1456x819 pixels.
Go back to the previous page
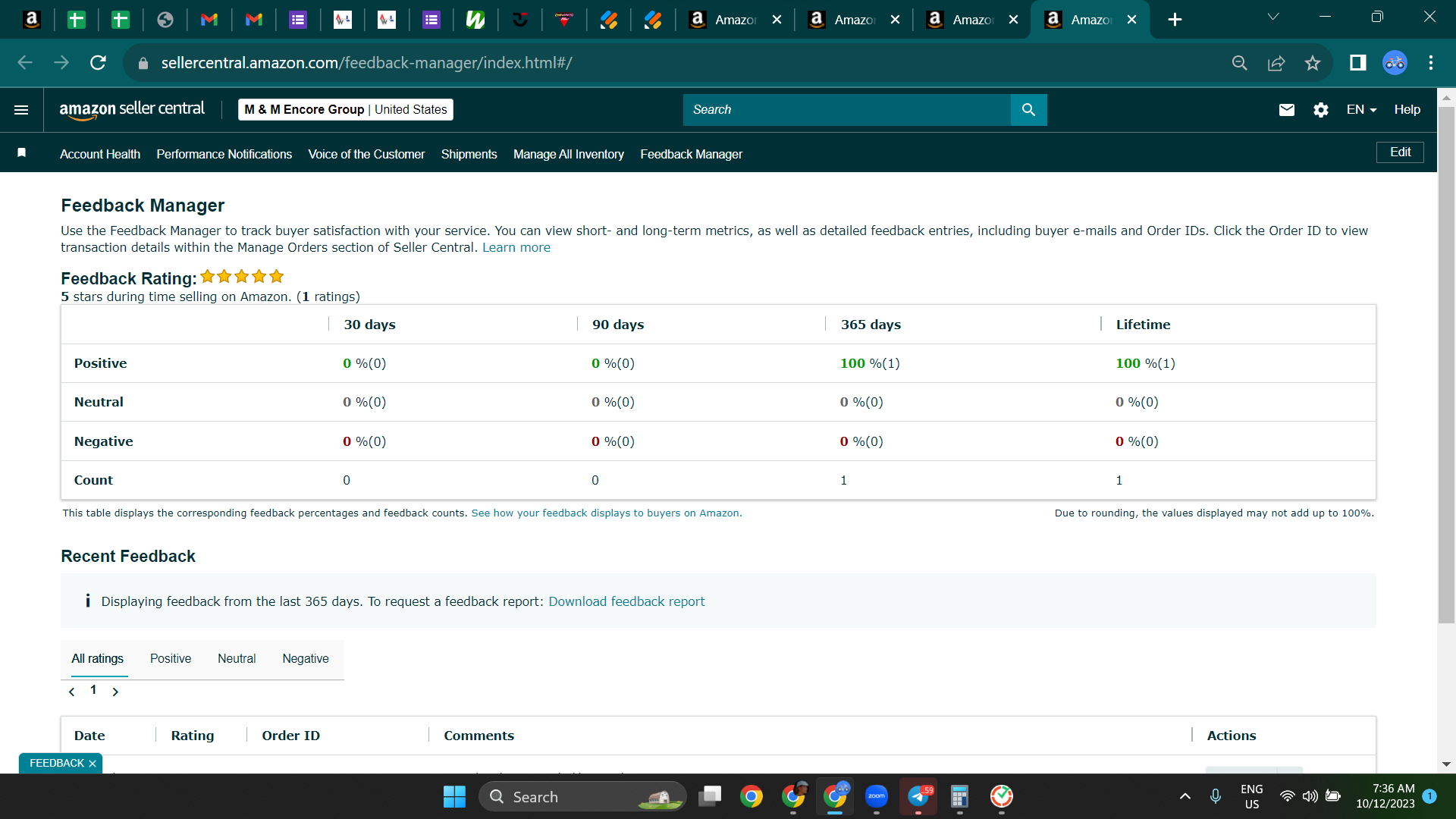tap(24, 63)
